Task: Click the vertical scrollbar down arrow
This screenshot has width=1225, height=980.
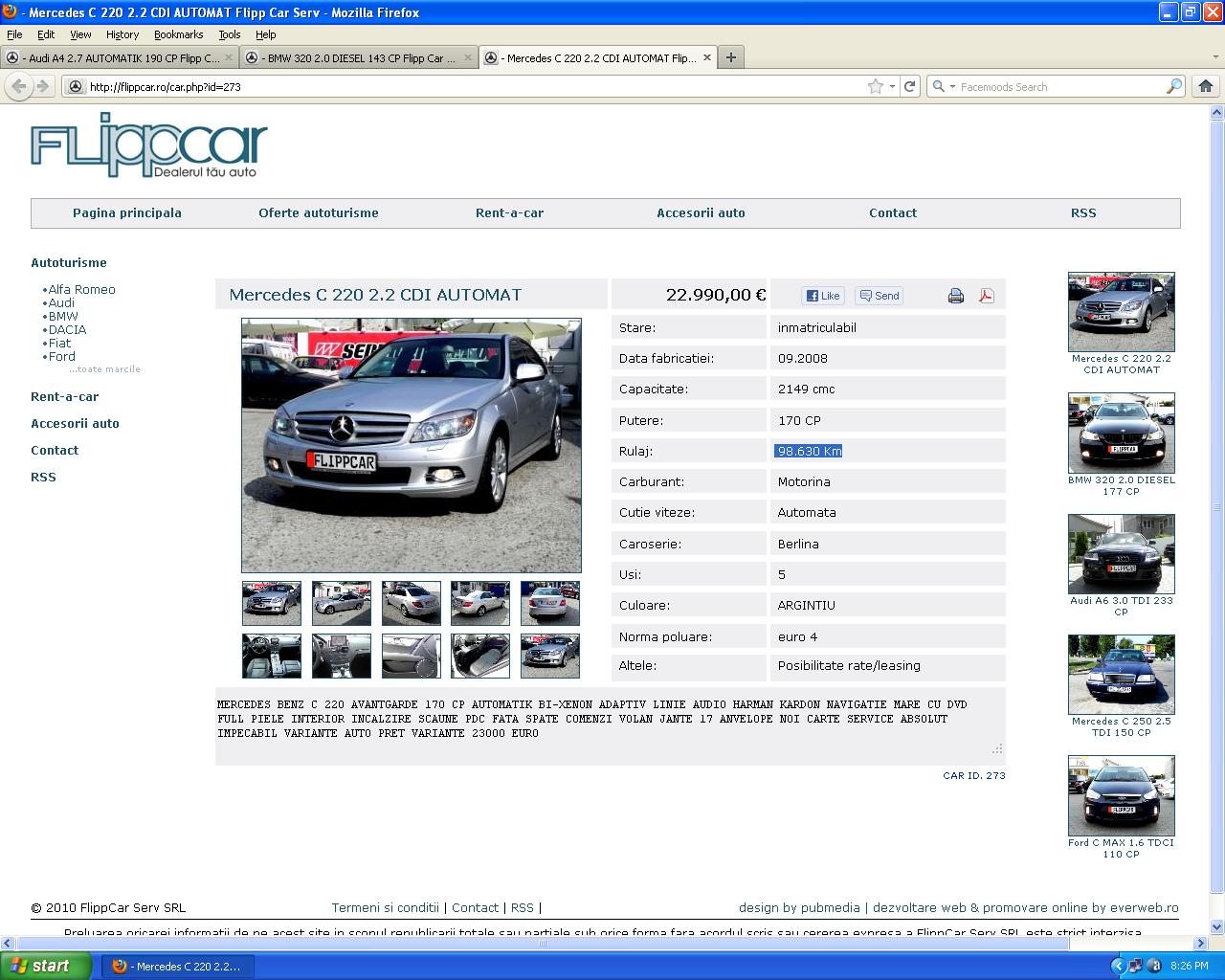Action: [x=1217, y=926]
